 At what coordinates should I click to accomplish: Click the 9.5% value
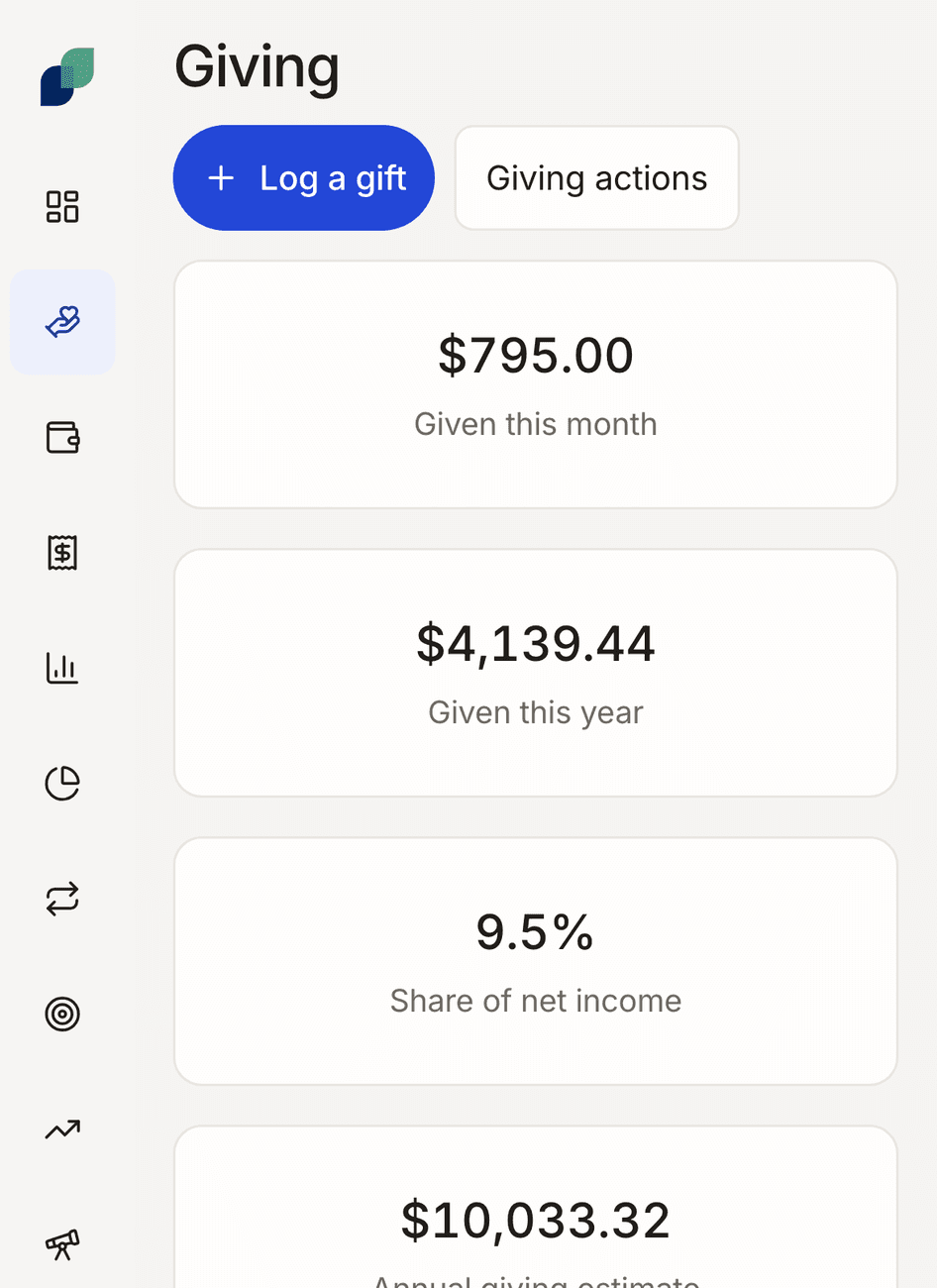(x=536, y=932)
